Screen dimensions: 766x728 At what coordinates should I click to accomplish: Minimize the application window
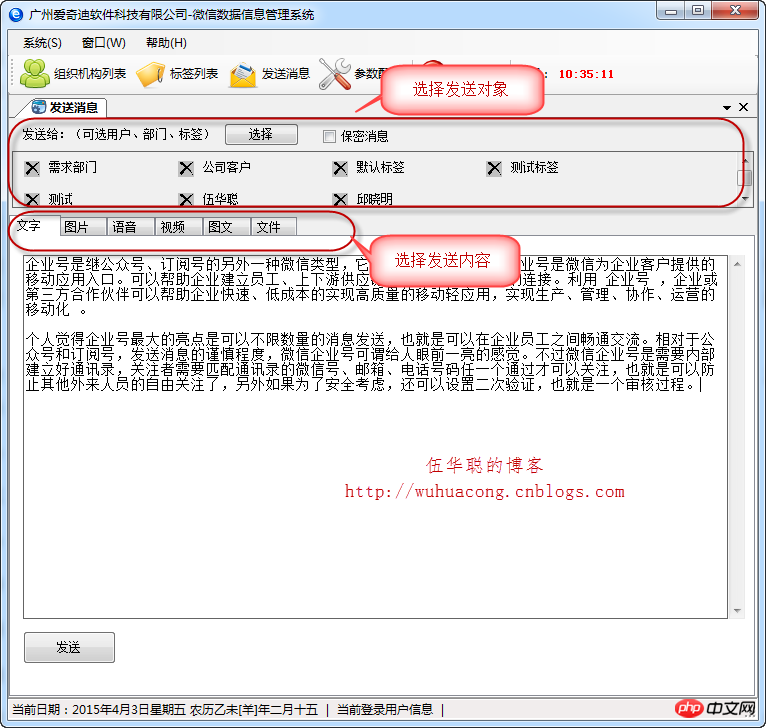point(671,11)
